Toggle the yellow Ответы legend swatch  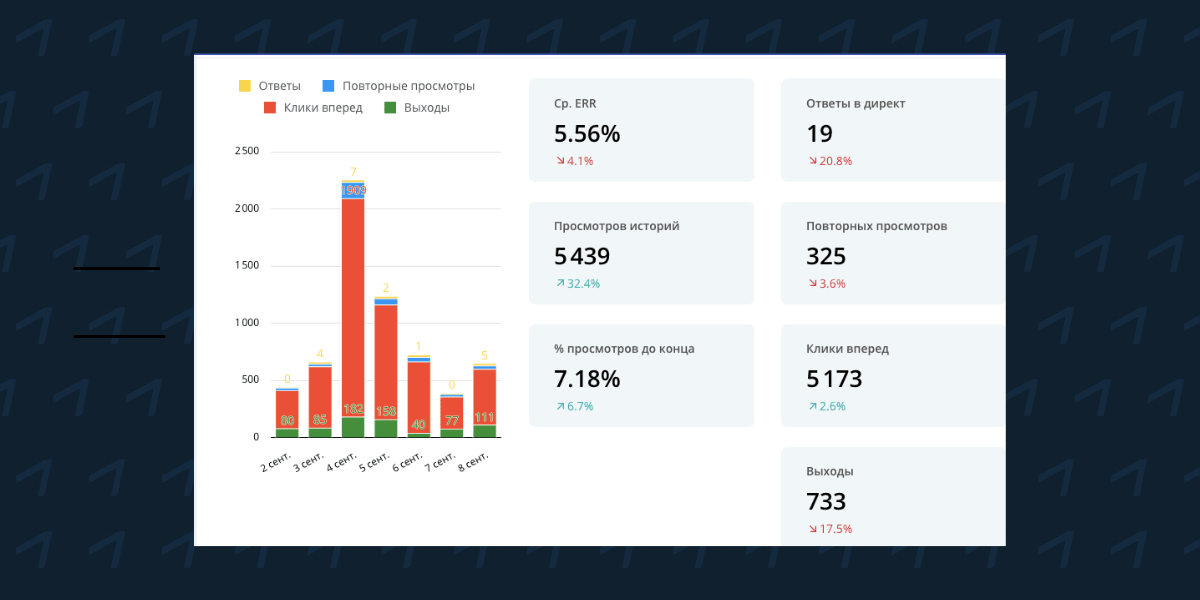(245, 86)
